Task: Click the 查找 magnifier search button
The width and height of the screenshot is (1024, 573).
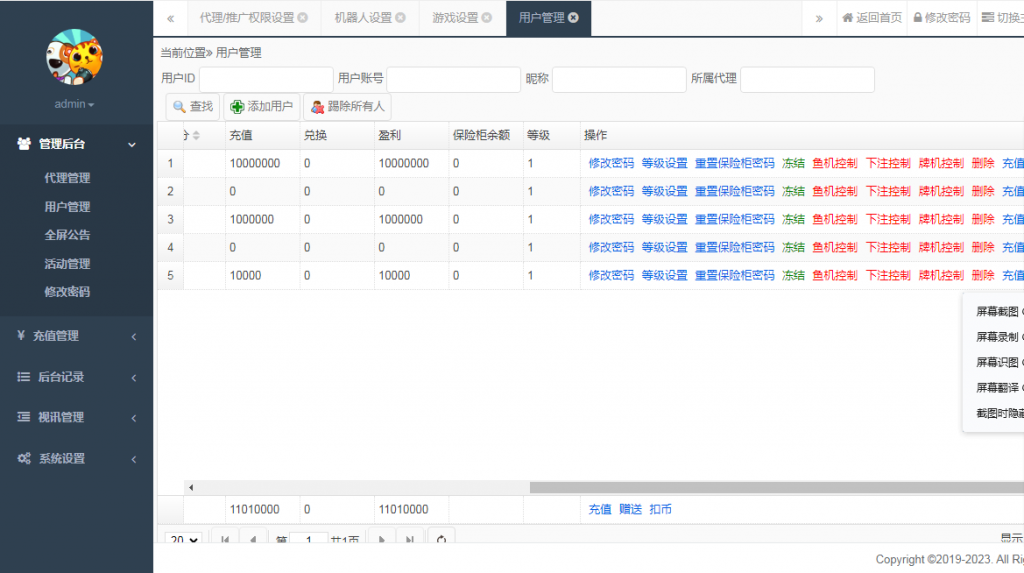Action: (x=192, y=107)
